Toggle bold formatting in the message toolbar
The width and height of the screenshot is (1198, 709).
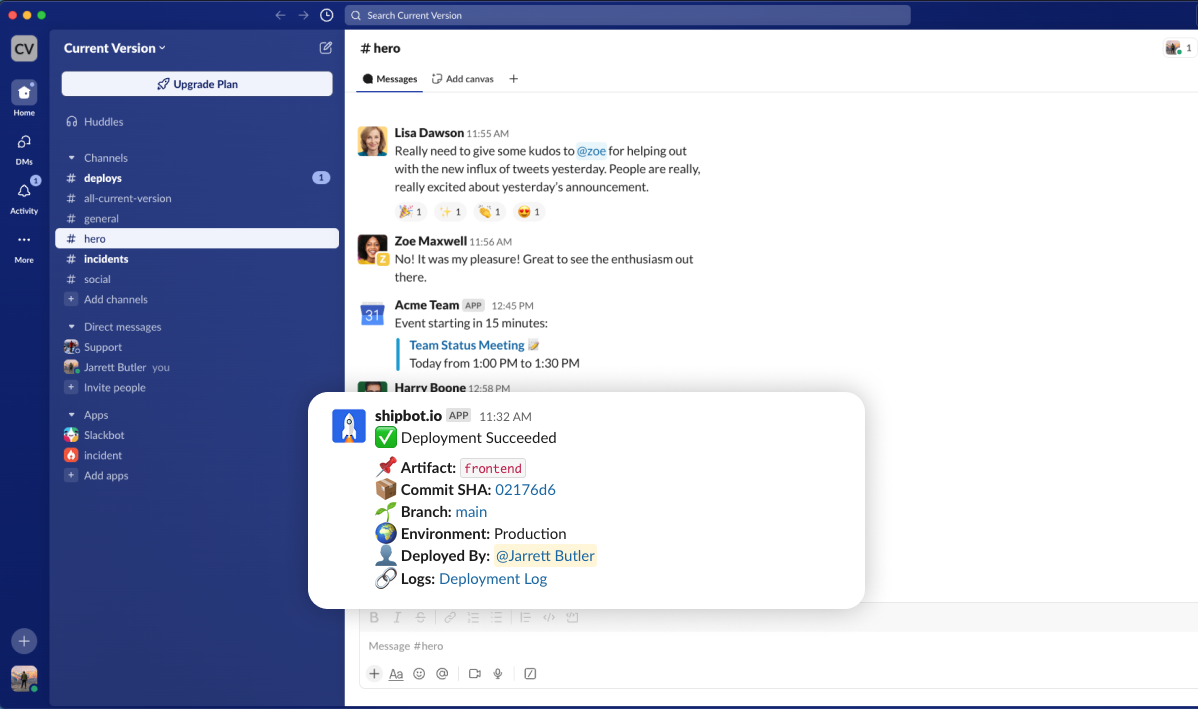click(x=373, y=617)
